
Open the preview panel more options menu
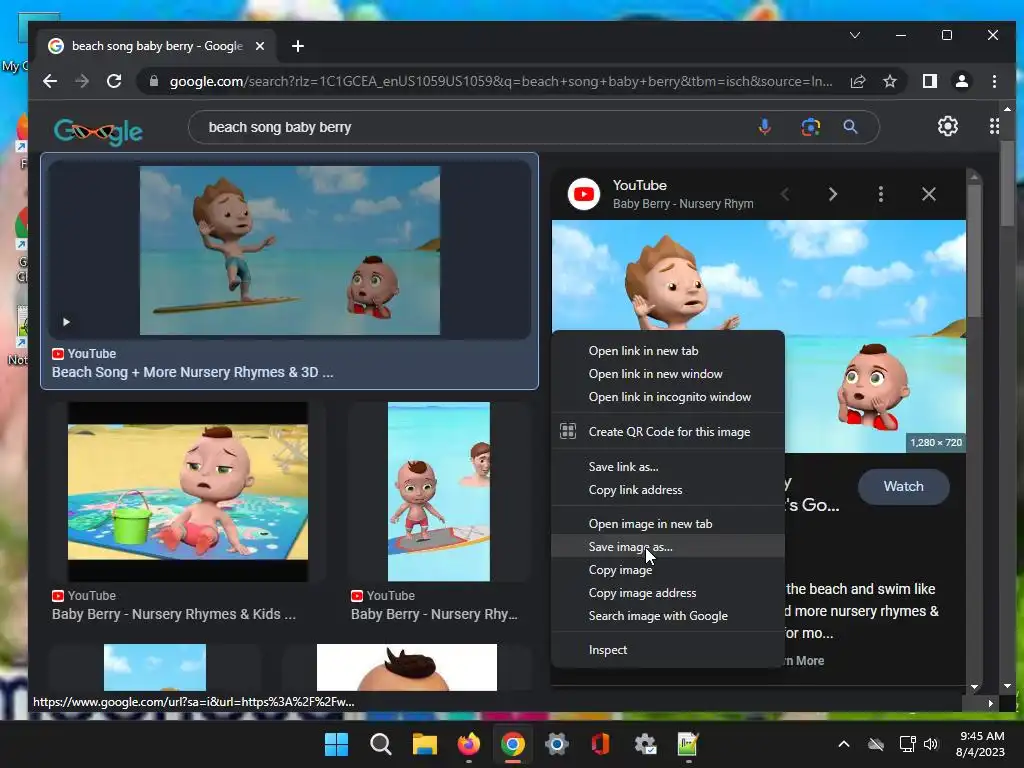881,194
